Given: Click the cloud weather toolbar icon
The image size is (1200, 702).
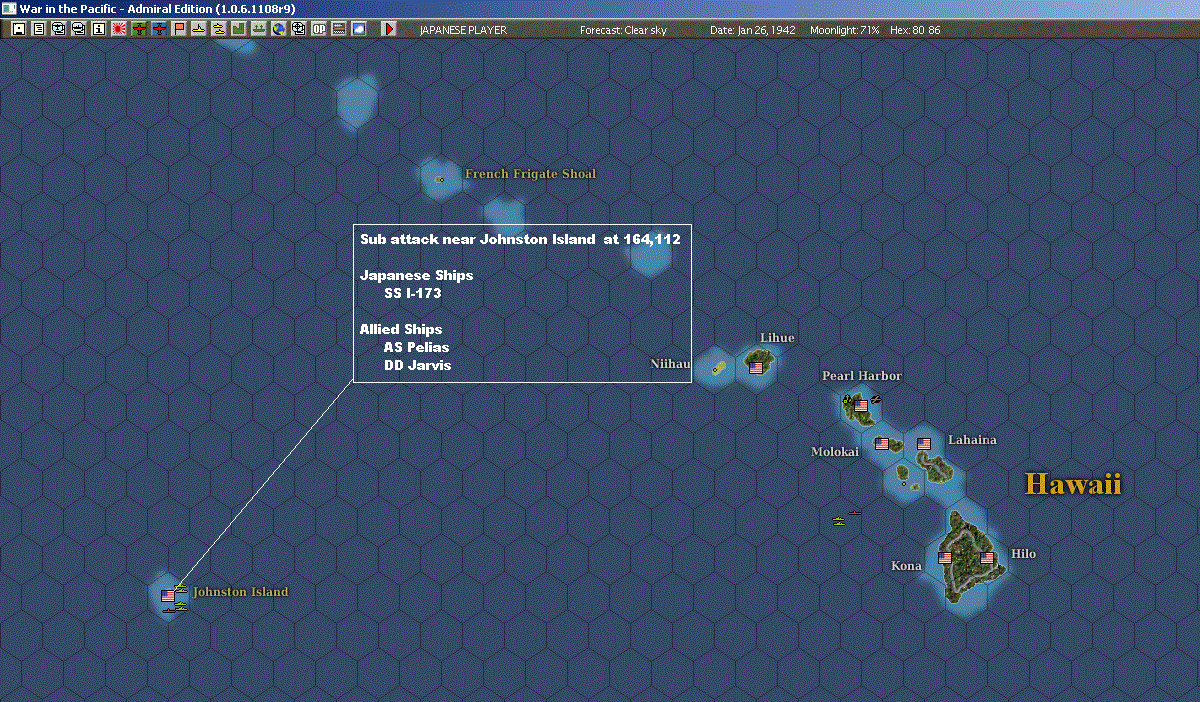Looking at the screenshot, I should 359,29.
